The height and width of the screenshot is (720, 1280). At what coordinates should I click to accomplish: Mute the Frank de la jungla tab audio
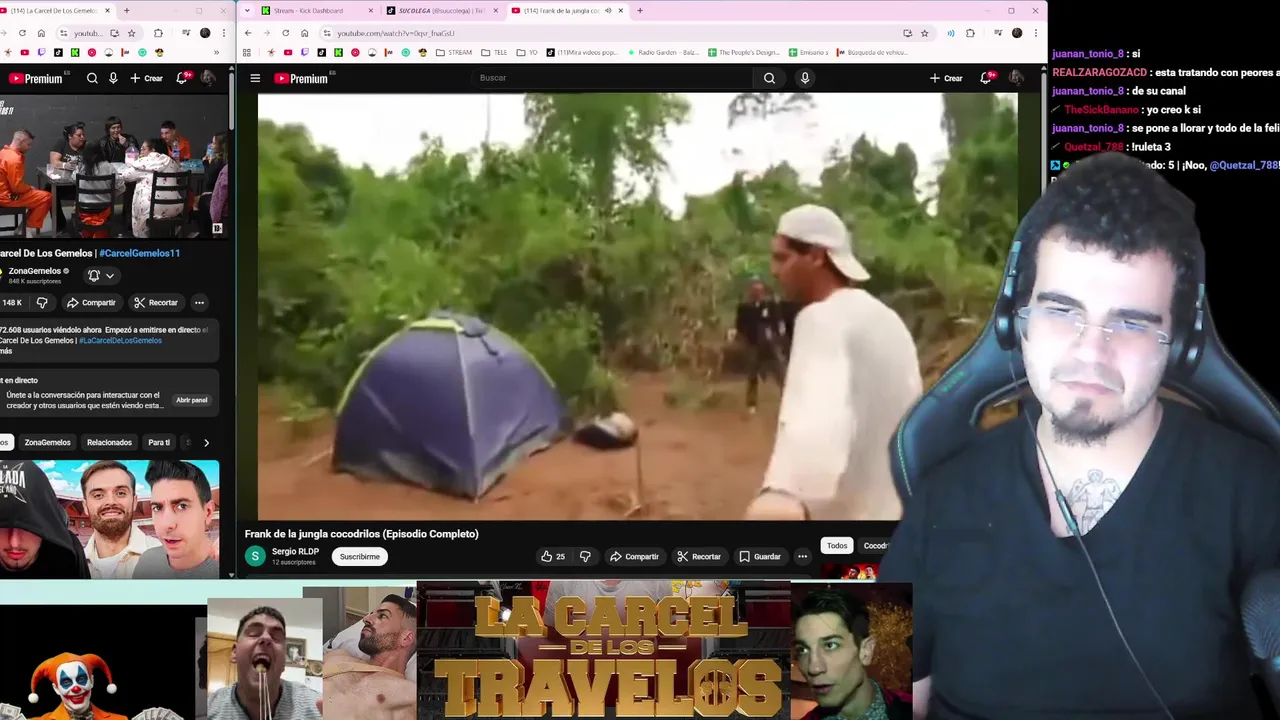(x=608, y=10)
